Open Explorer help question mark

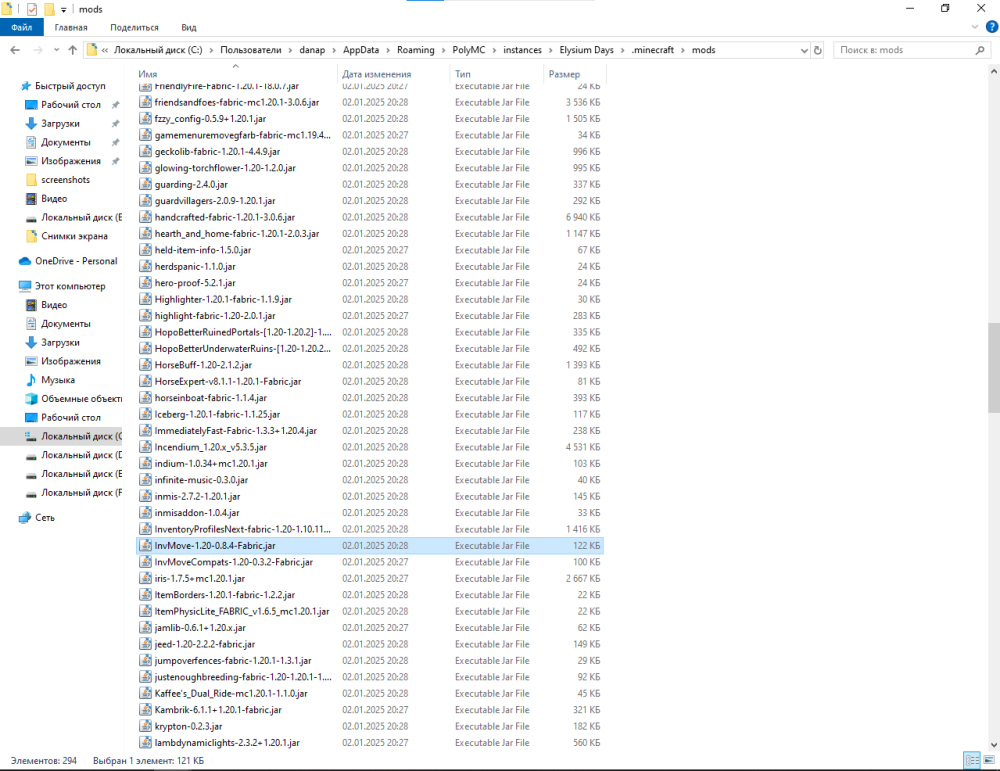[x=992, y=27]
